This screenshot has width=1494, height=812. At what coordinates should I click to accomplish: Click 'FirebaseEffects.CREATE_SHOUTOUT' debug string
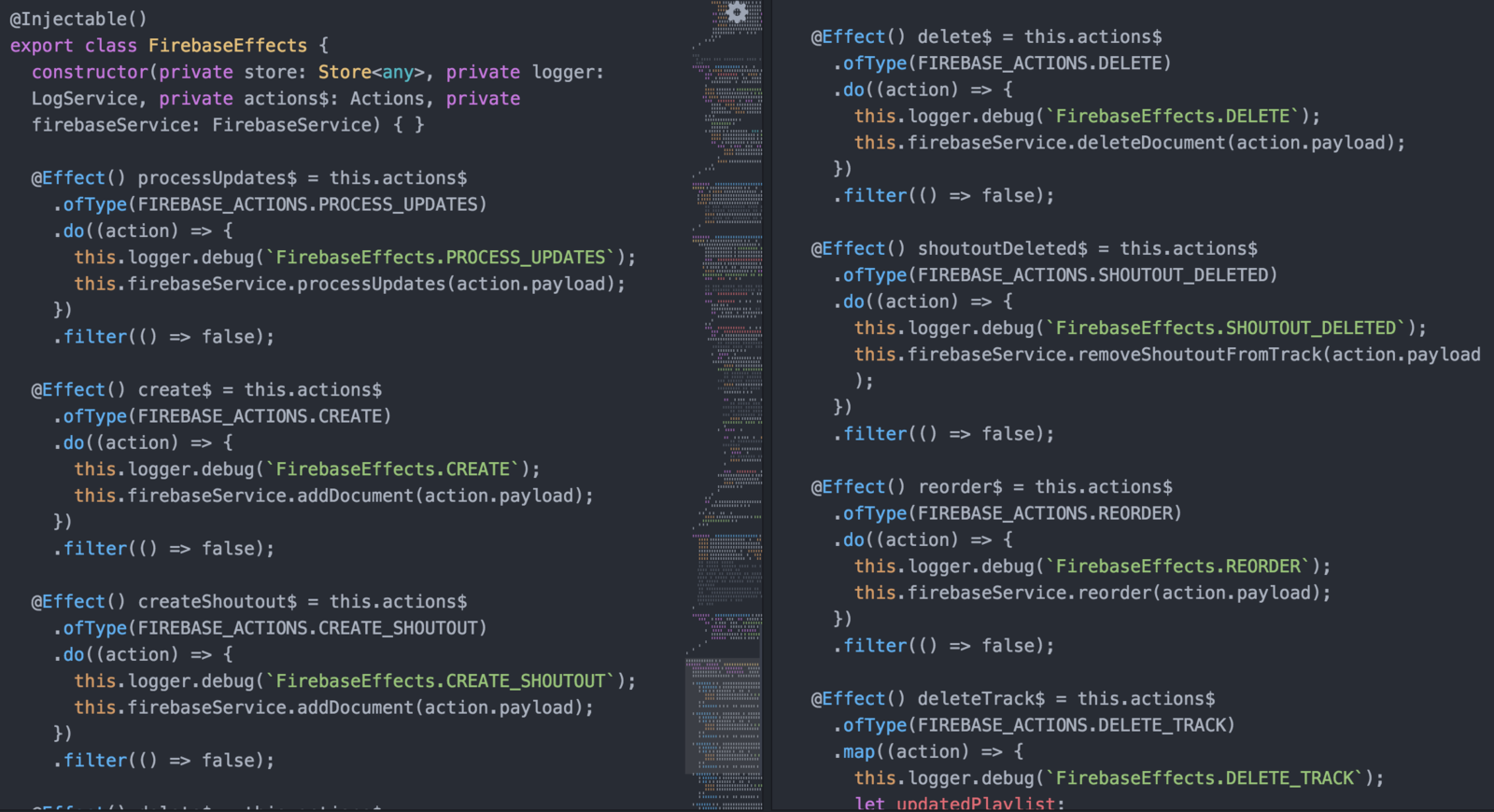pos(440,681)
